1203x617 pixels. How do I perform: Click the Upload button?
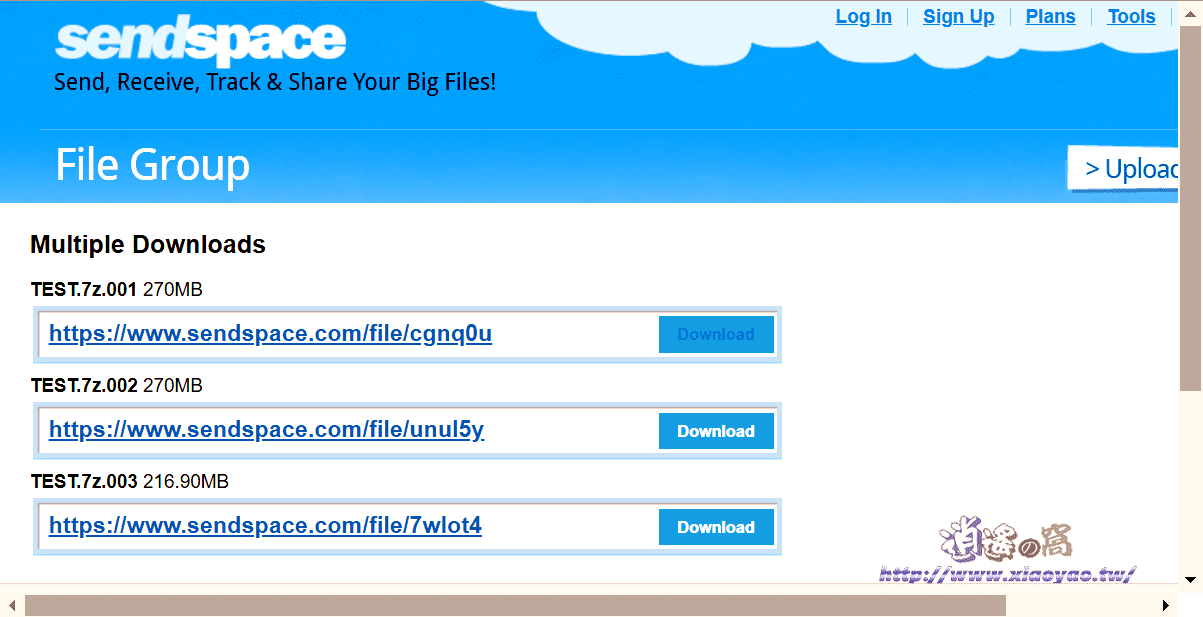[1123, 169]
